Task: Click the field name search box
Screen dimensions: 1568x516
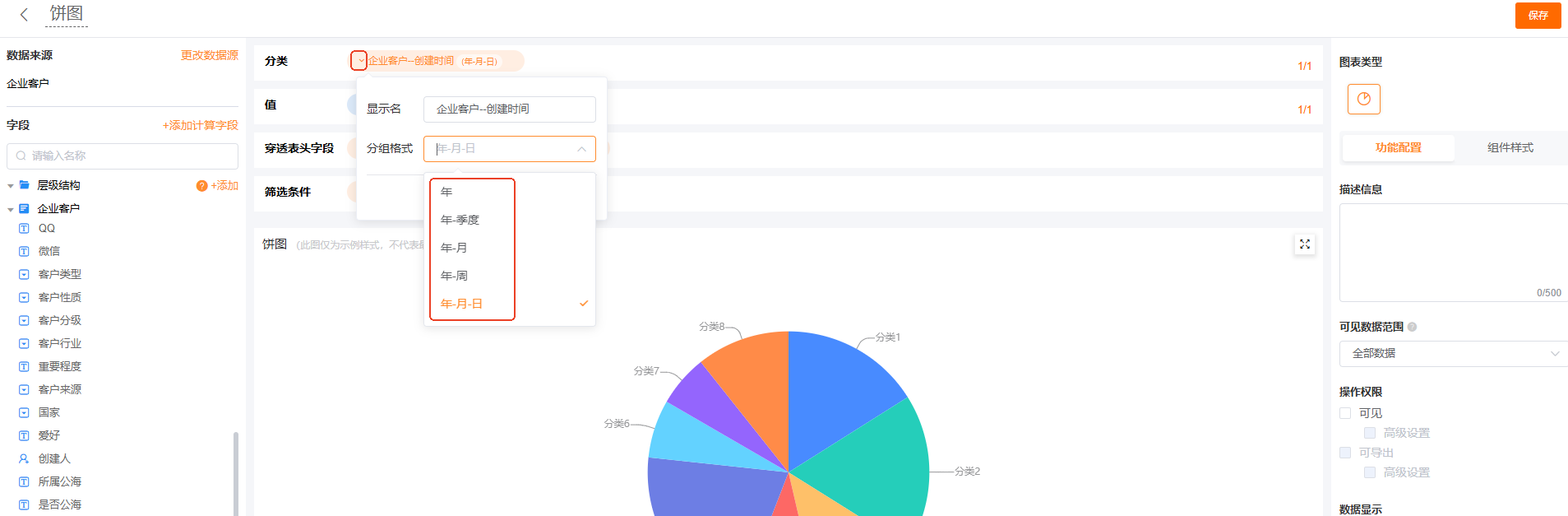Action: click(x=123, y=156)
